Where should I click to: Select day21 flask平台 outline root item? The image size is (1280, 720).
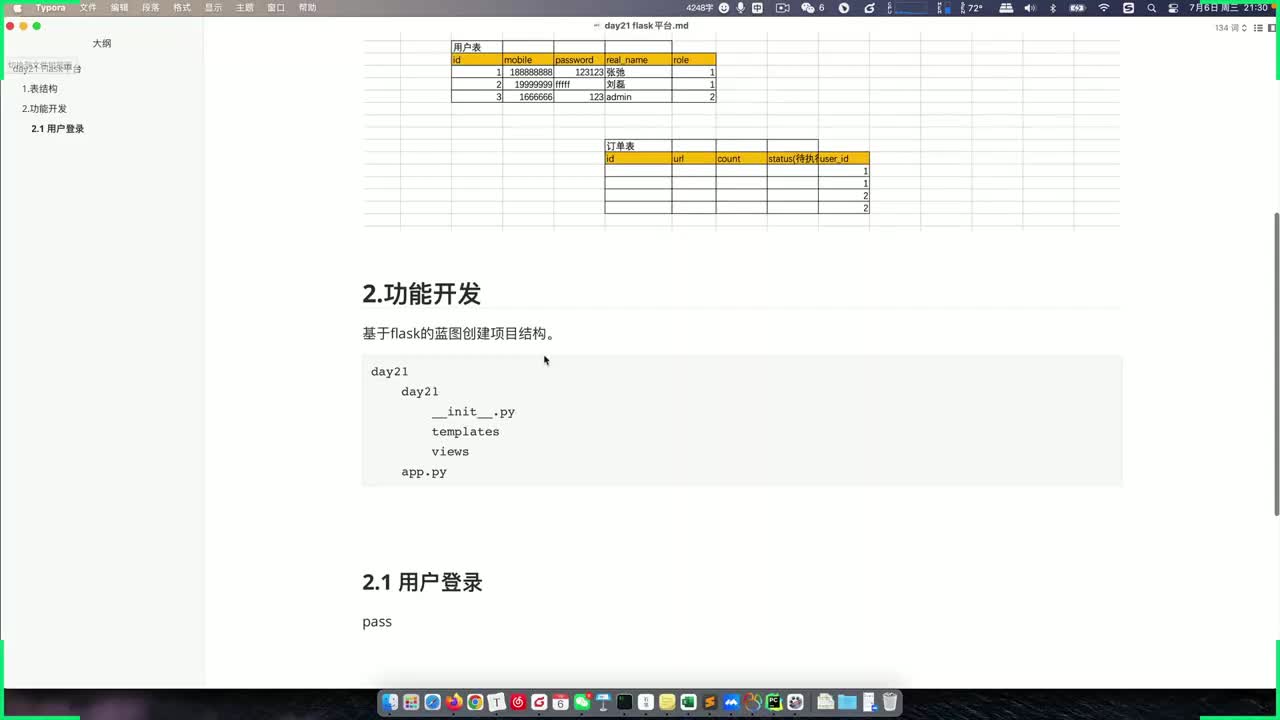(x=47, y=69)
